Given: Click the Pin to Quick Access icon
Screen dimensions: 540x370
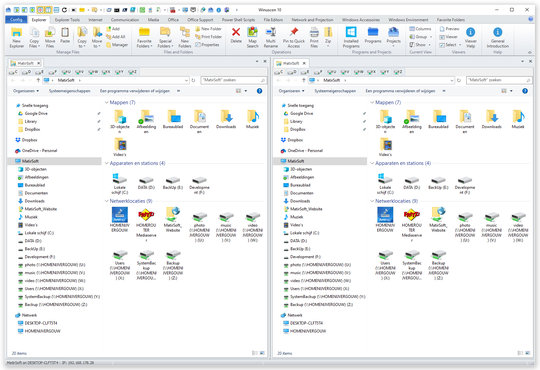Looking at the screenshot, I should 294,37.
